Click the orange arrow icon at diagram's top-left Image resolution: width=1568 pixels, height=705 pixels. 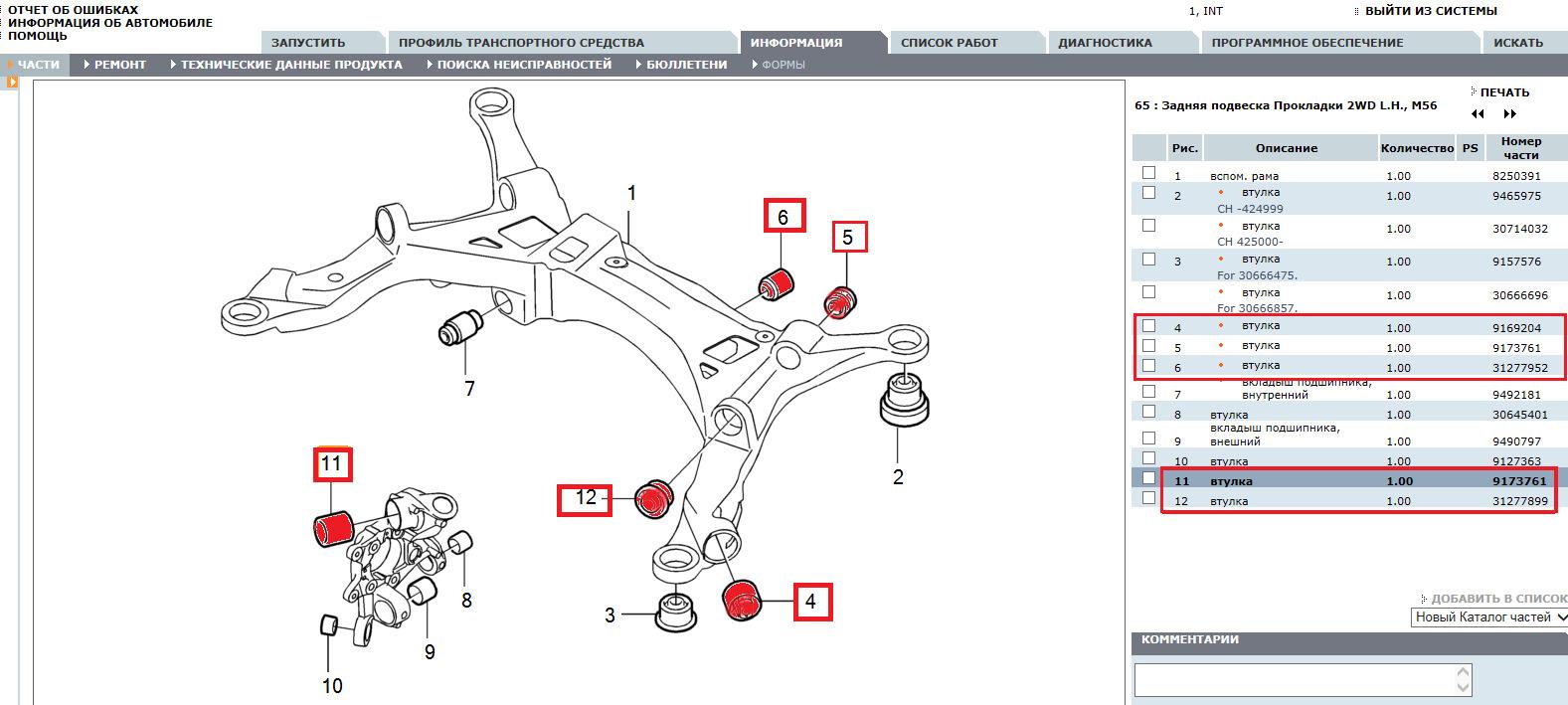coord(12,83)
